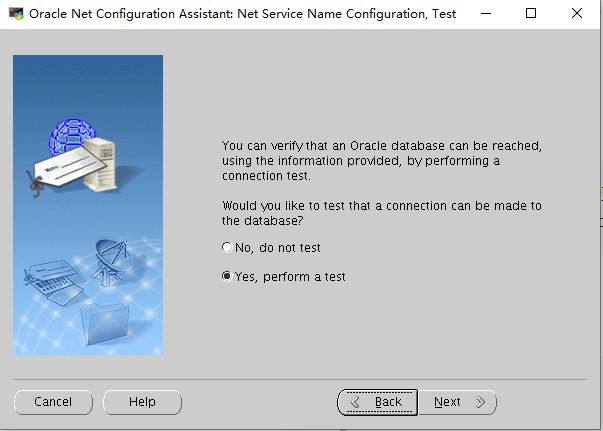Click the Cancel button
The width and height of the screenshot is (603, 431).
point(53,402)
